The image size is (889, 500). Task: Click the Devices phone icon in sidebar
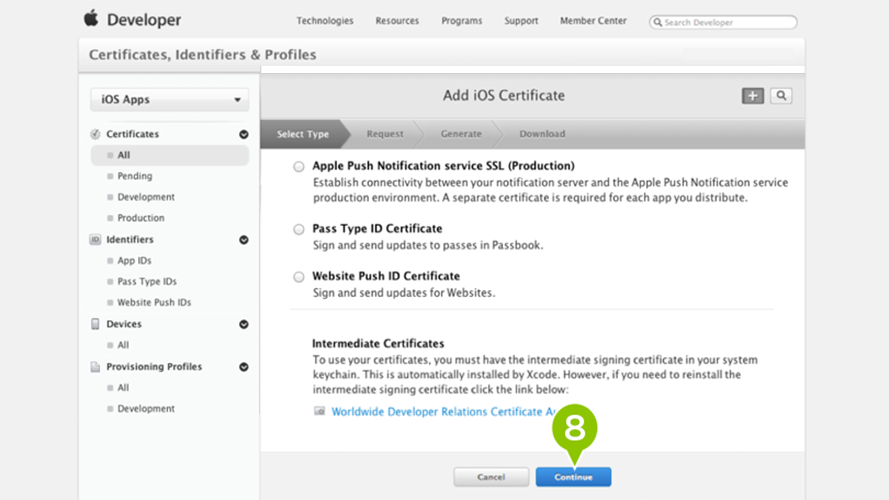(x=95, y=324)
